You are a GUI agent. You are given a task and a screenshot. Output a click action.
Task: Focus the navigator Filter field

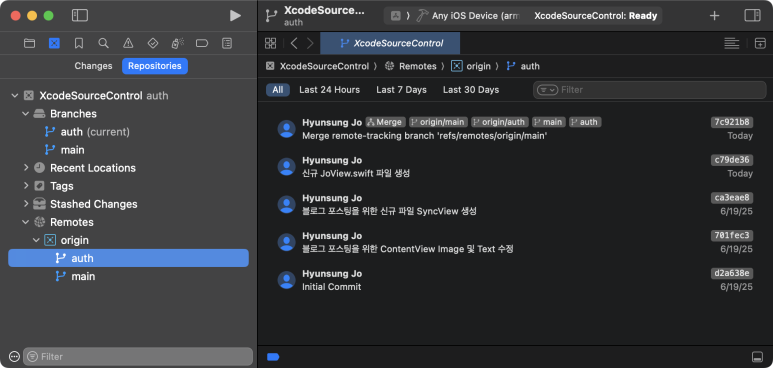138,356
